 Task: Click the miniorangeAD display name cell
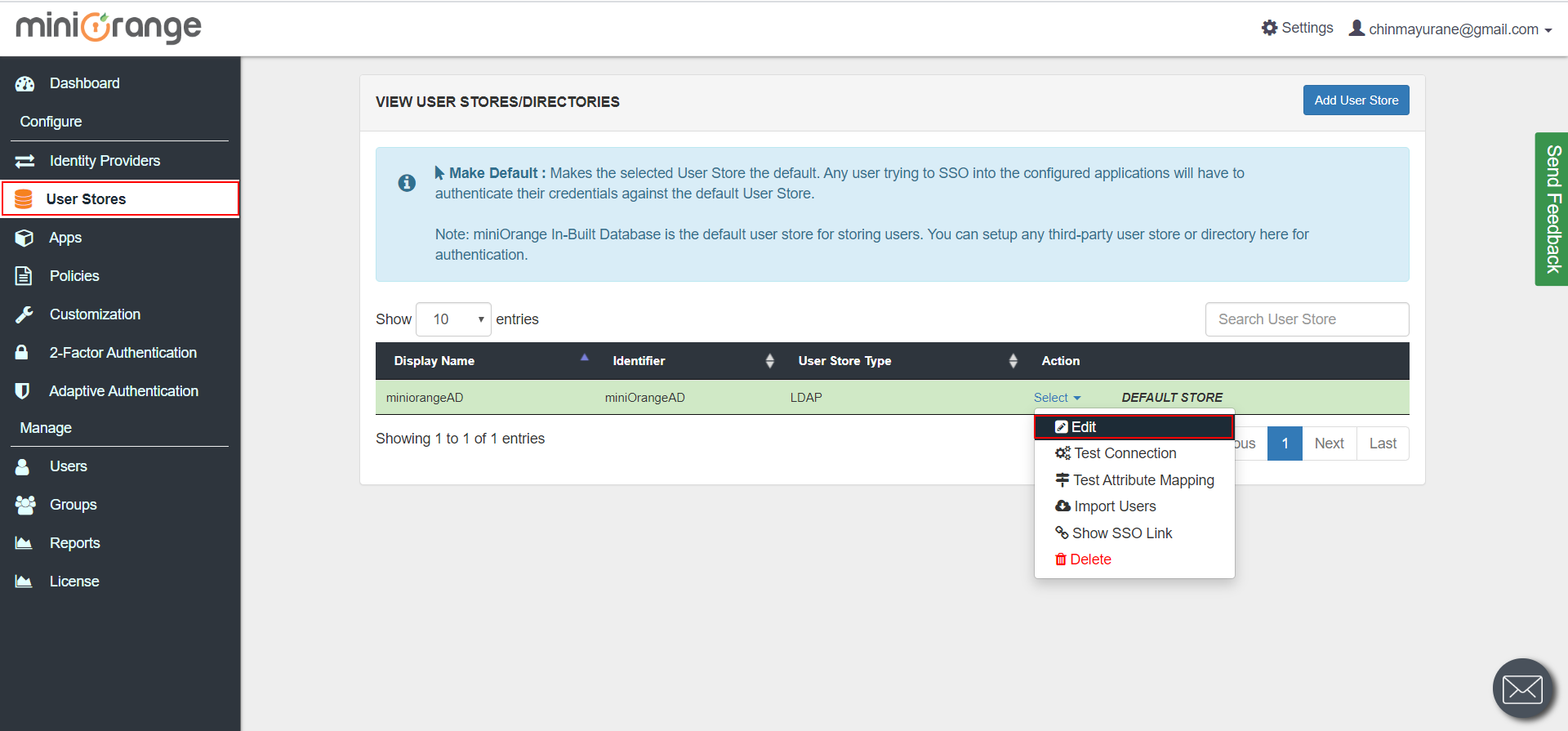click(425, 398)
